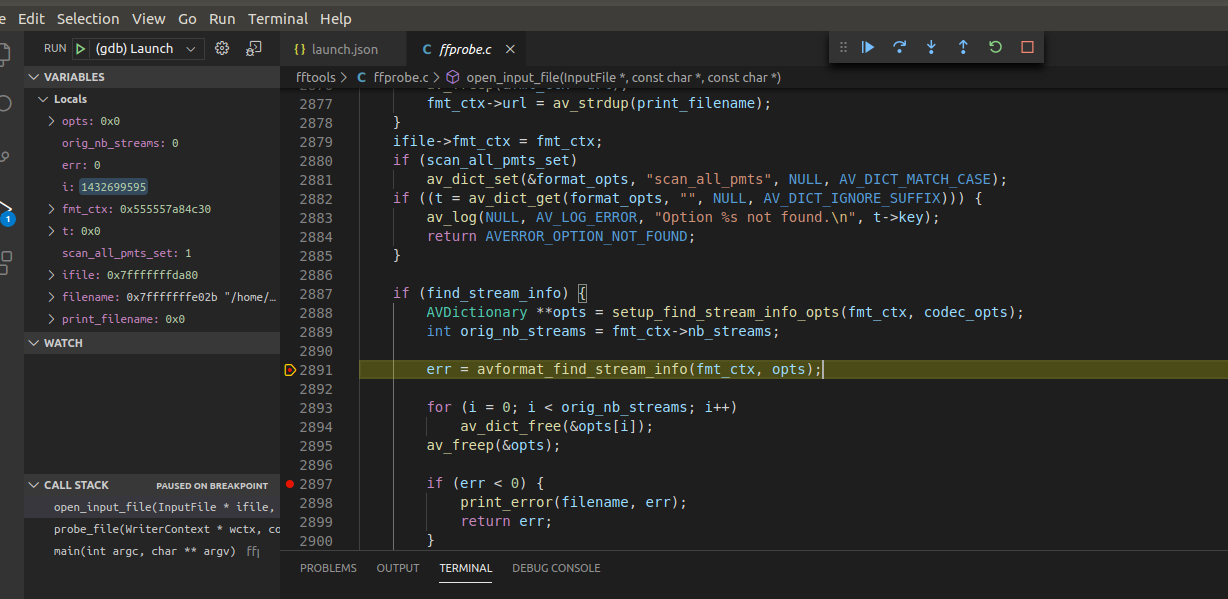This screenshot has height=599, width=1228.
Task: Click line number 2893 in the gutter
Action: tap(316, 408)
